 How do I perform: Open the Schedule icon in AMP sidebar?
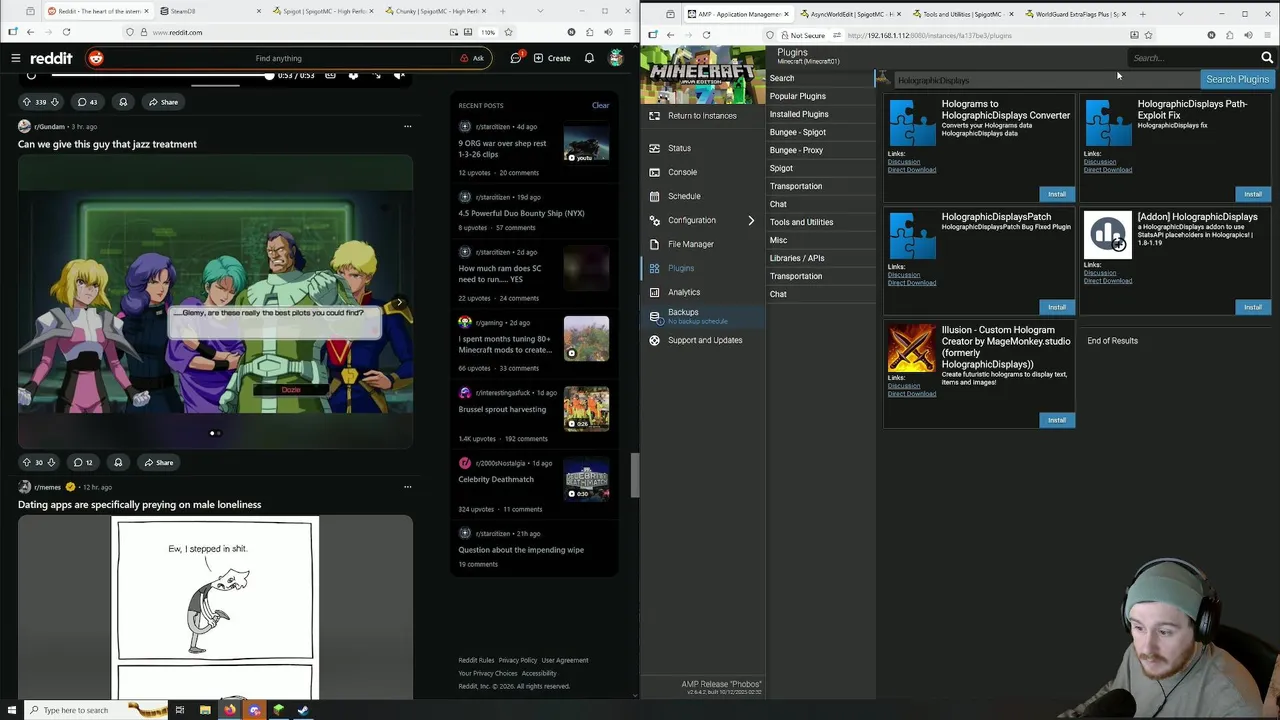point(655,196)
